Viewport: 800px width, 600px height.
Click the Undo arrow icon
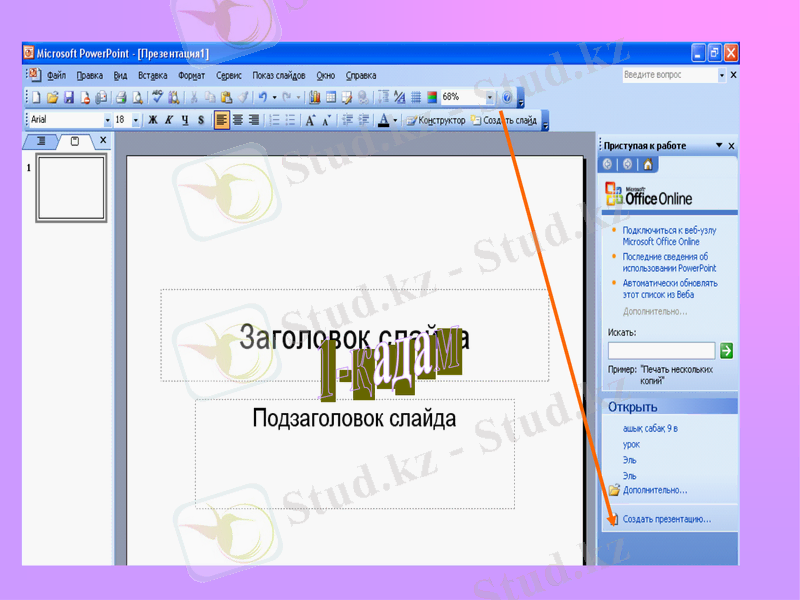coord(262,98)
